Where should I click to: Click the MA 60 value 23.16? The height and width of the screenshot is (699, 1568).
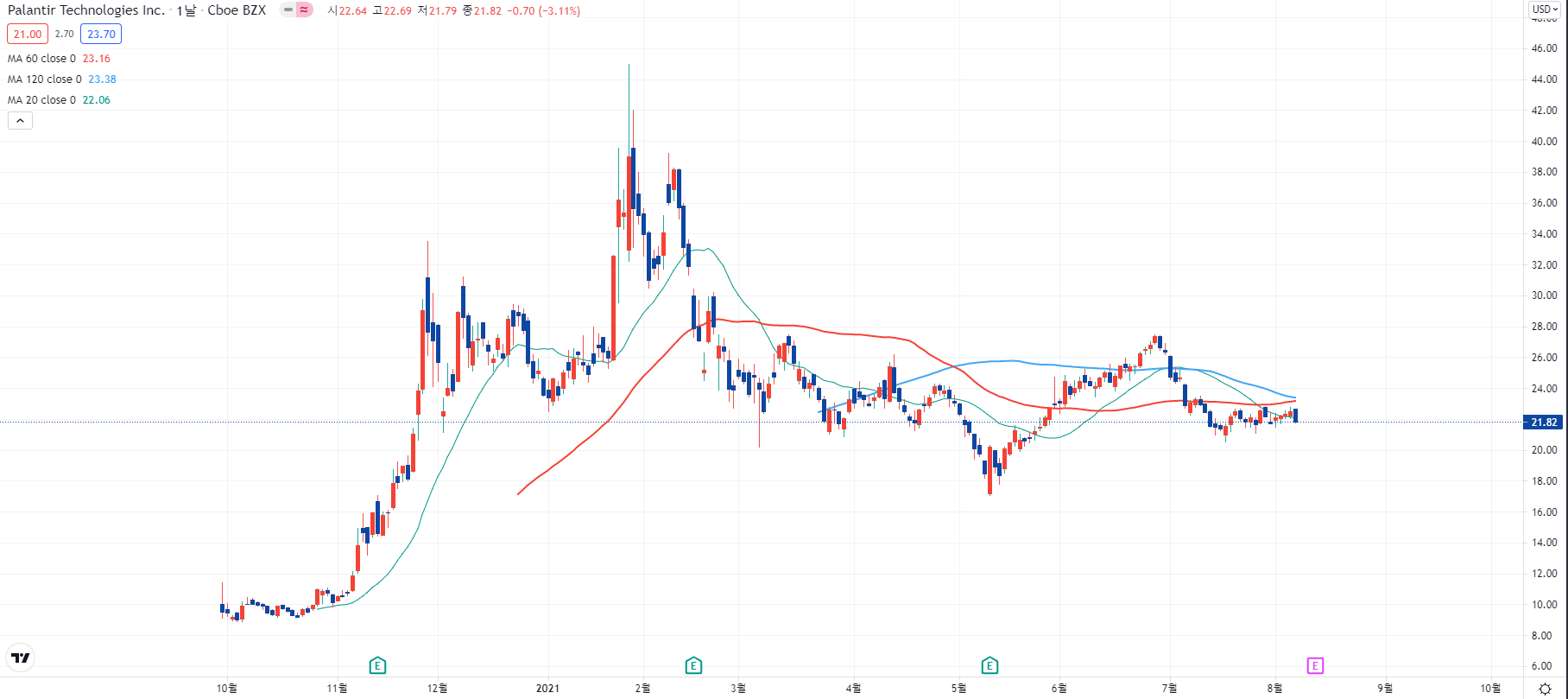point(97,59)
